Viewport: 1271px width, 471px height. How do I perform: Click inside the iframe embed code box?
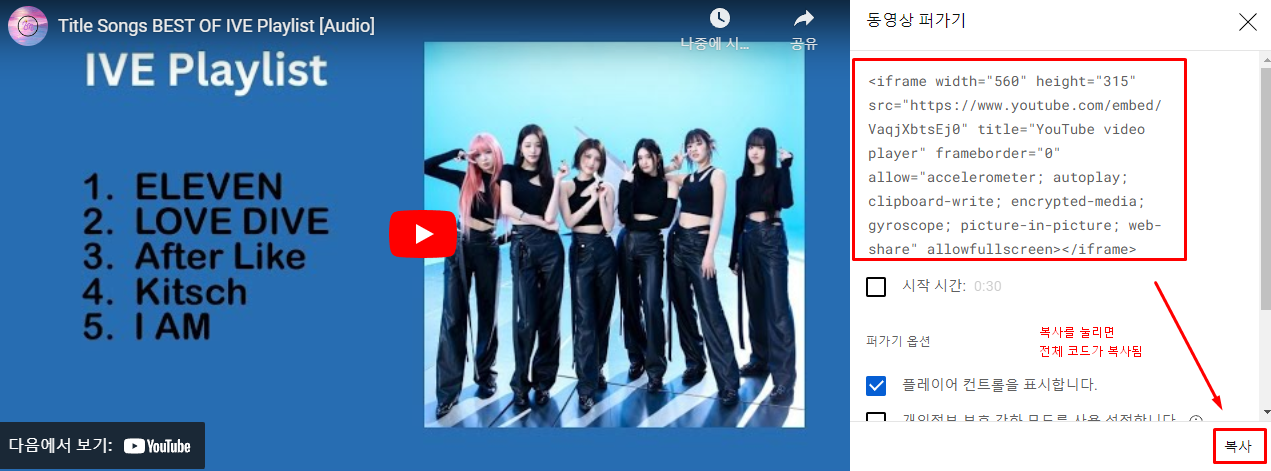(x=1019, y=160)
